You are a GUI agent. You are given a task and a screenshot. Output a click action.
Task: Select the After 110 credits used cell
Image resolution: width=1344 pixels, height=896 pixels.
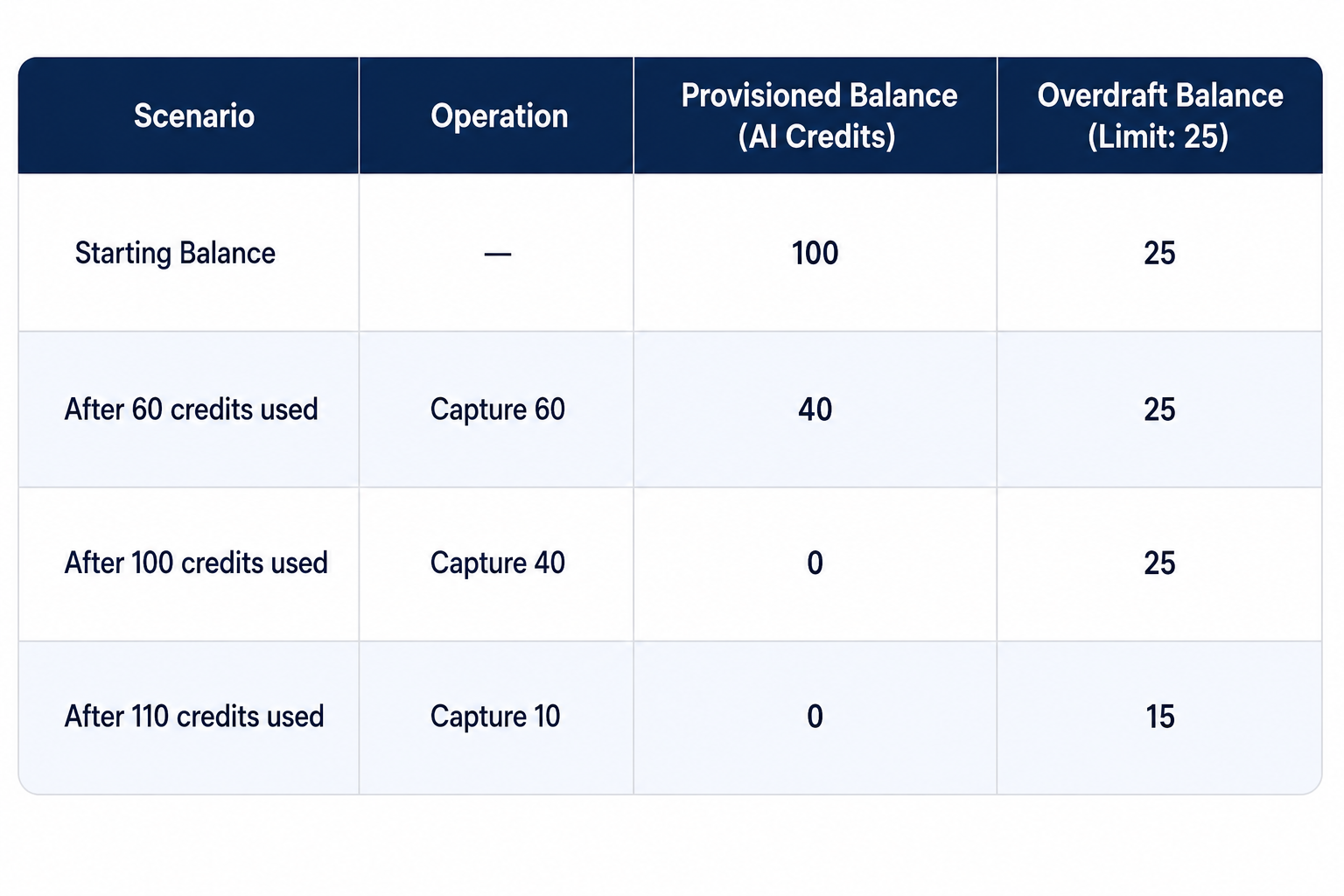pos(194,717)
